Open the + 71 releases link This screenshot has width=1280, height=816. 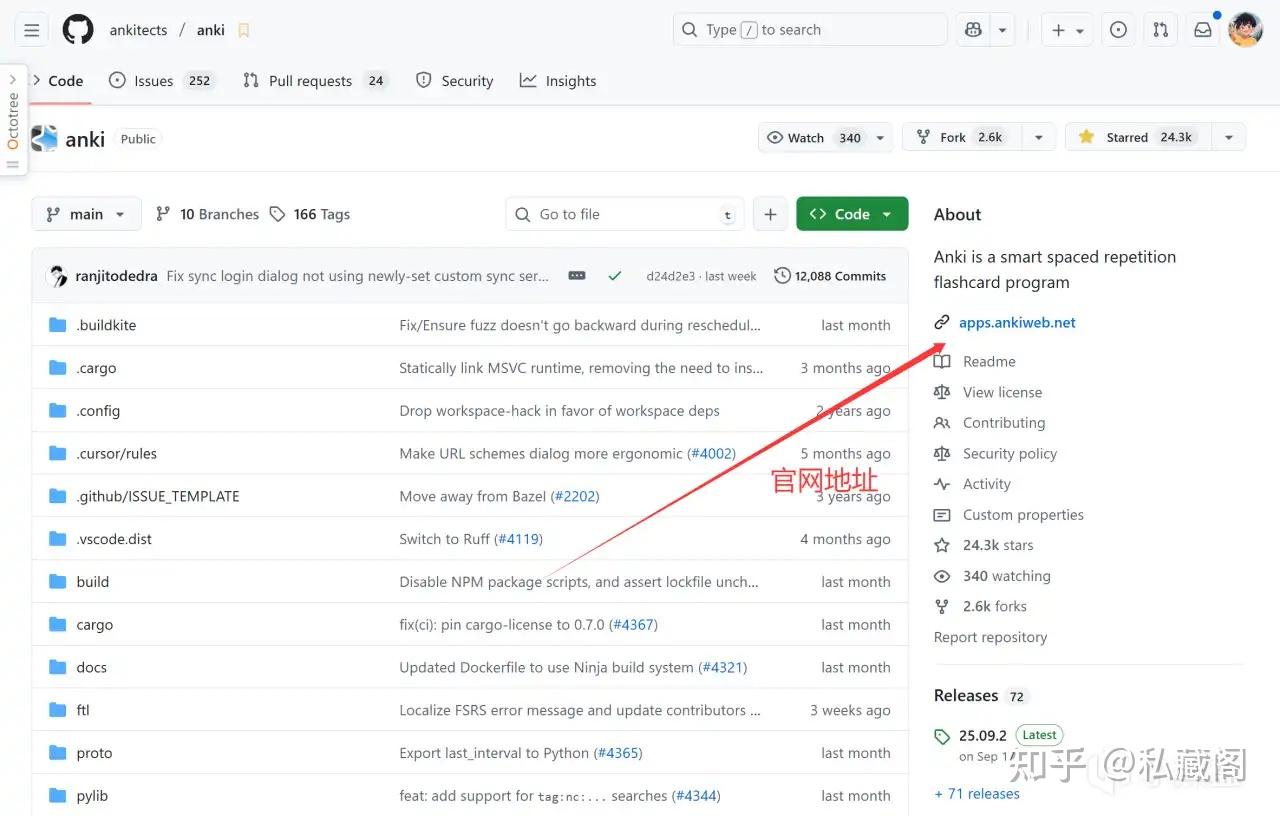point(977,794)
